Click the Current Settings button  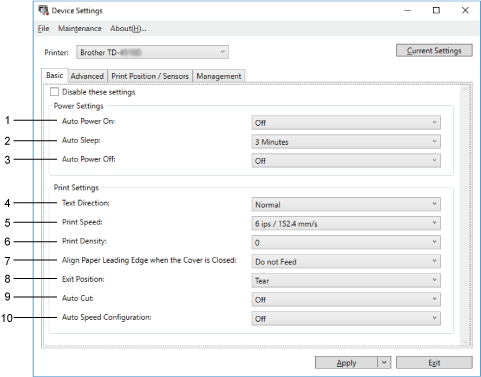434,51
